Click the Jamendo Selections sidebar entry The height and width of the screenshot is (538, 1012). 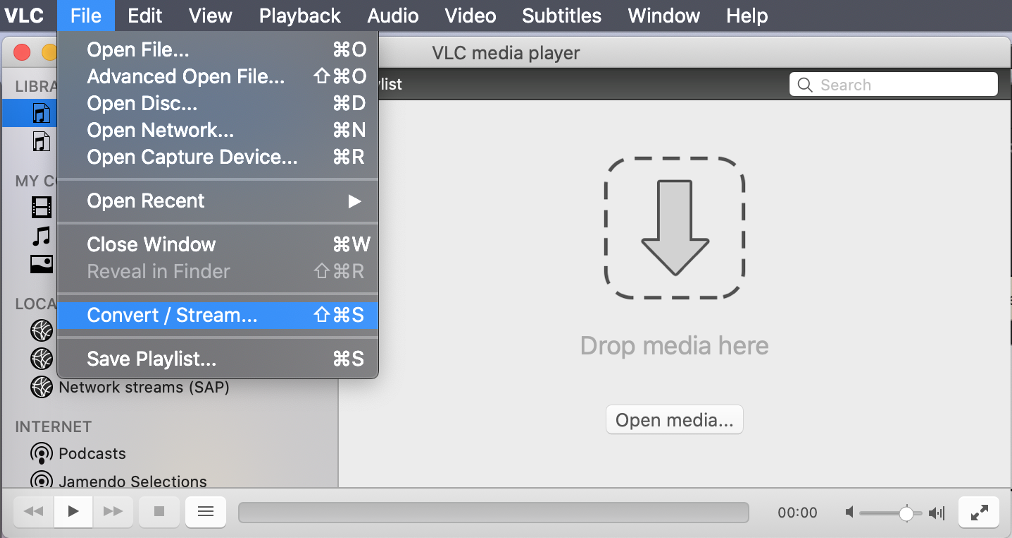coord(132,481)
